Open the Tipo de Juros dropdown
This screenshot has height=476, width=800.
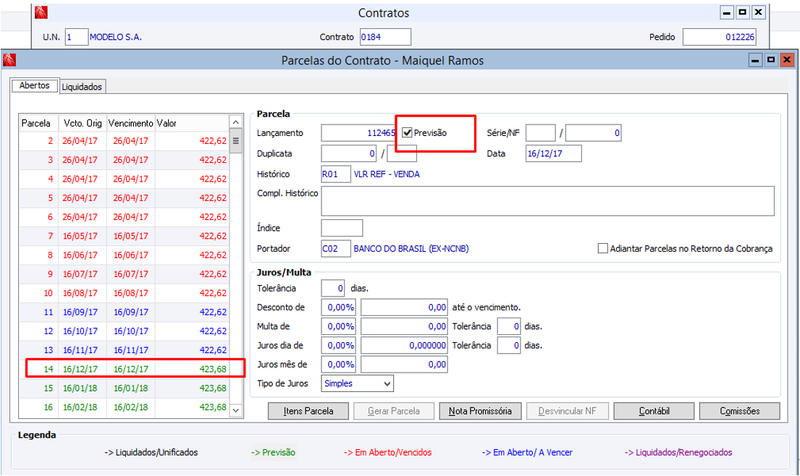[387, 384]
